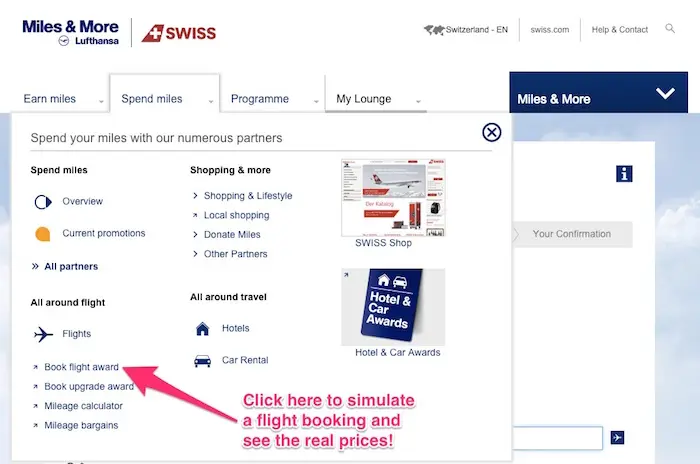Open Current promotions orange icon
The width and height of the screenshot is (700, 464).
pos(42,234)
